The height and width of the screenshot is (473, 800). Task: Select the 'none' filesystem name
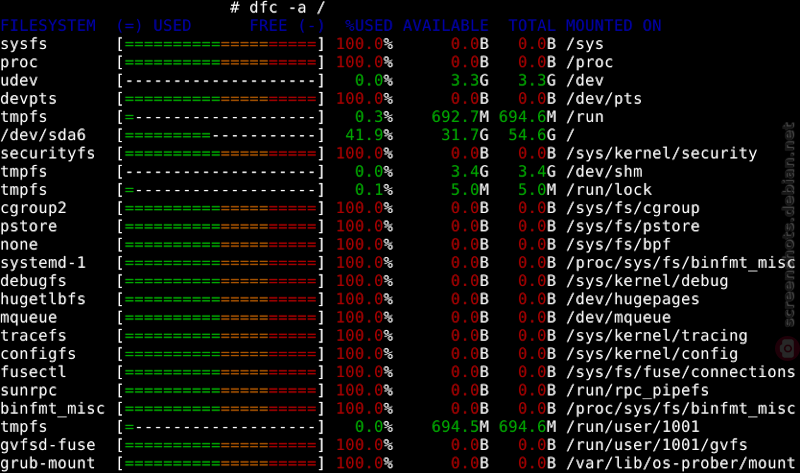[x=19, y=245]
